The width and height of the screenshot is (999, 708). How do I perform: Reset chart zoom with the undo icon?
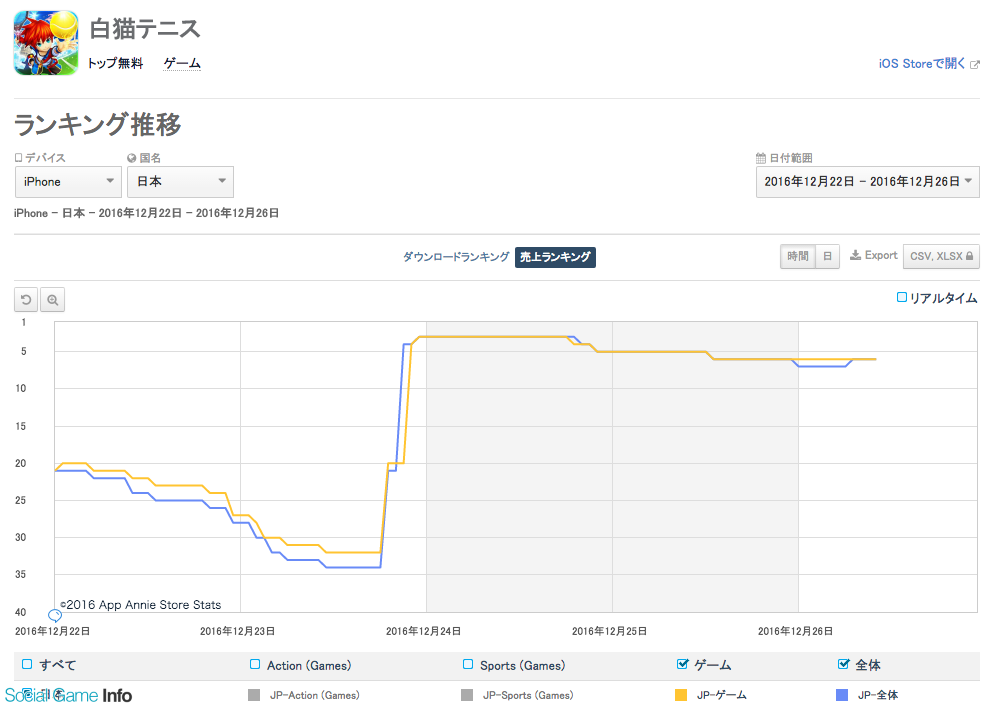click(x=26, y=300)
